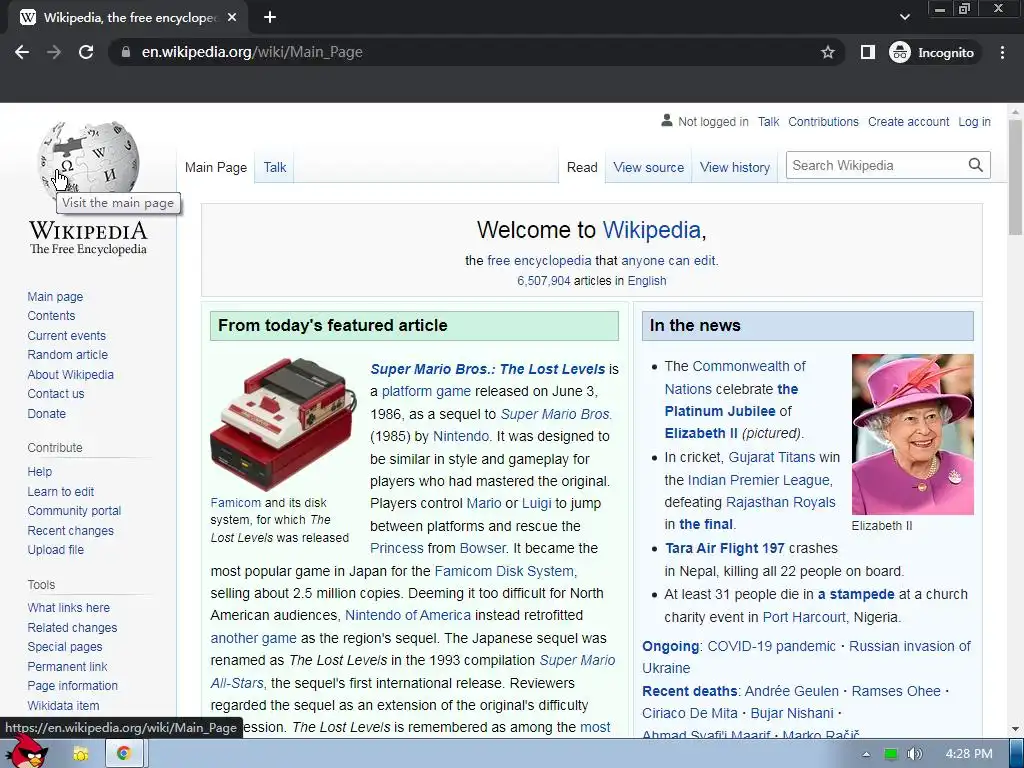Viewport: 1024px width, 768px height.
Task: Click Permanent link in sidebar
Action: click(x=67, y=666)
